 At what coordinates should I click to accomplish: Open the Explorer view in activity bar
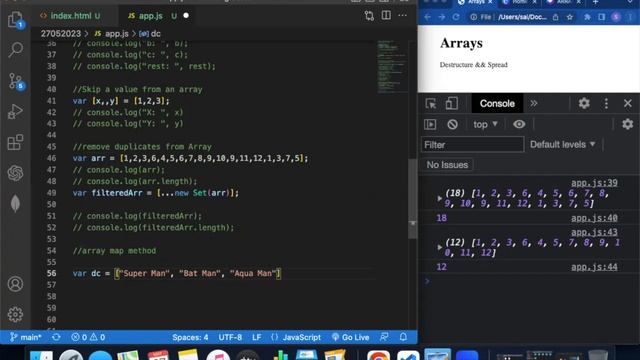click(x=16, y=19)
